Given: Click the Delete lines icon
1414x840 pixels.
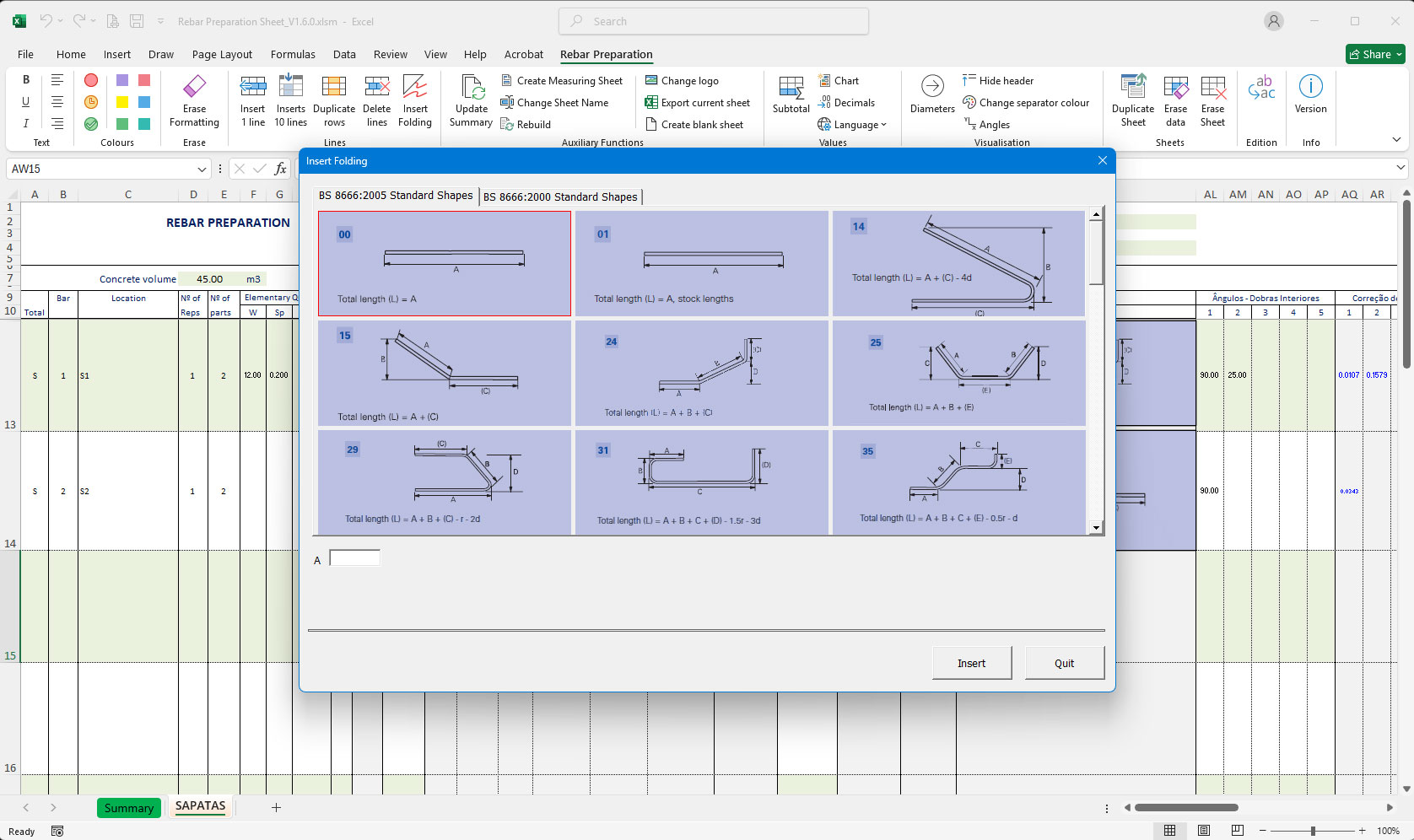Looking at the screenshot, I should [376, 86].
